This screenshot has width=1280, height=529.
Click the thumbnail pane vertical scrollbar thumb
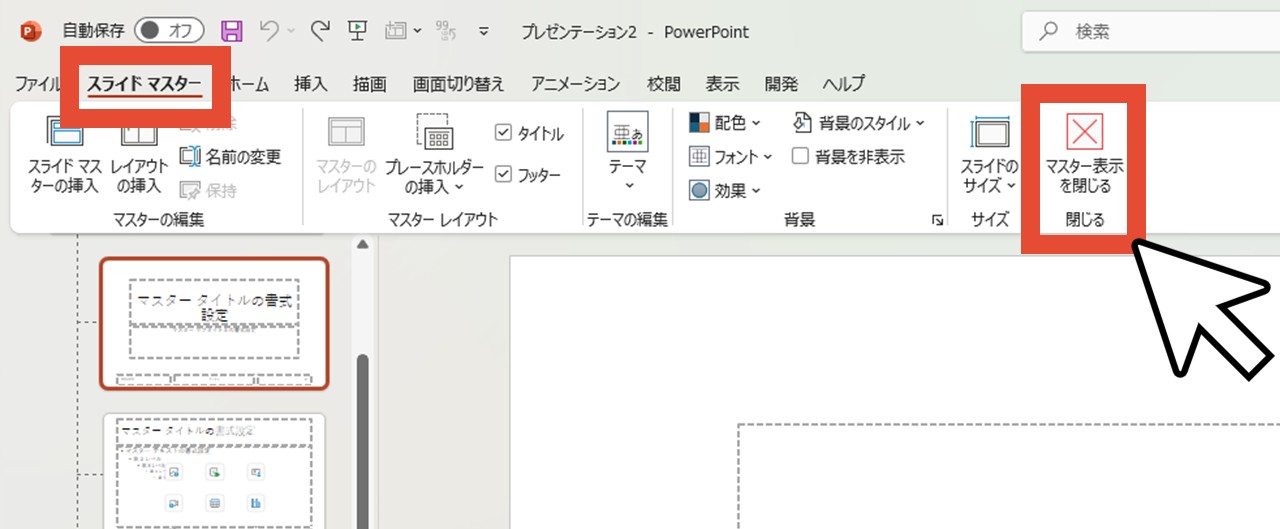coord(363,440)
